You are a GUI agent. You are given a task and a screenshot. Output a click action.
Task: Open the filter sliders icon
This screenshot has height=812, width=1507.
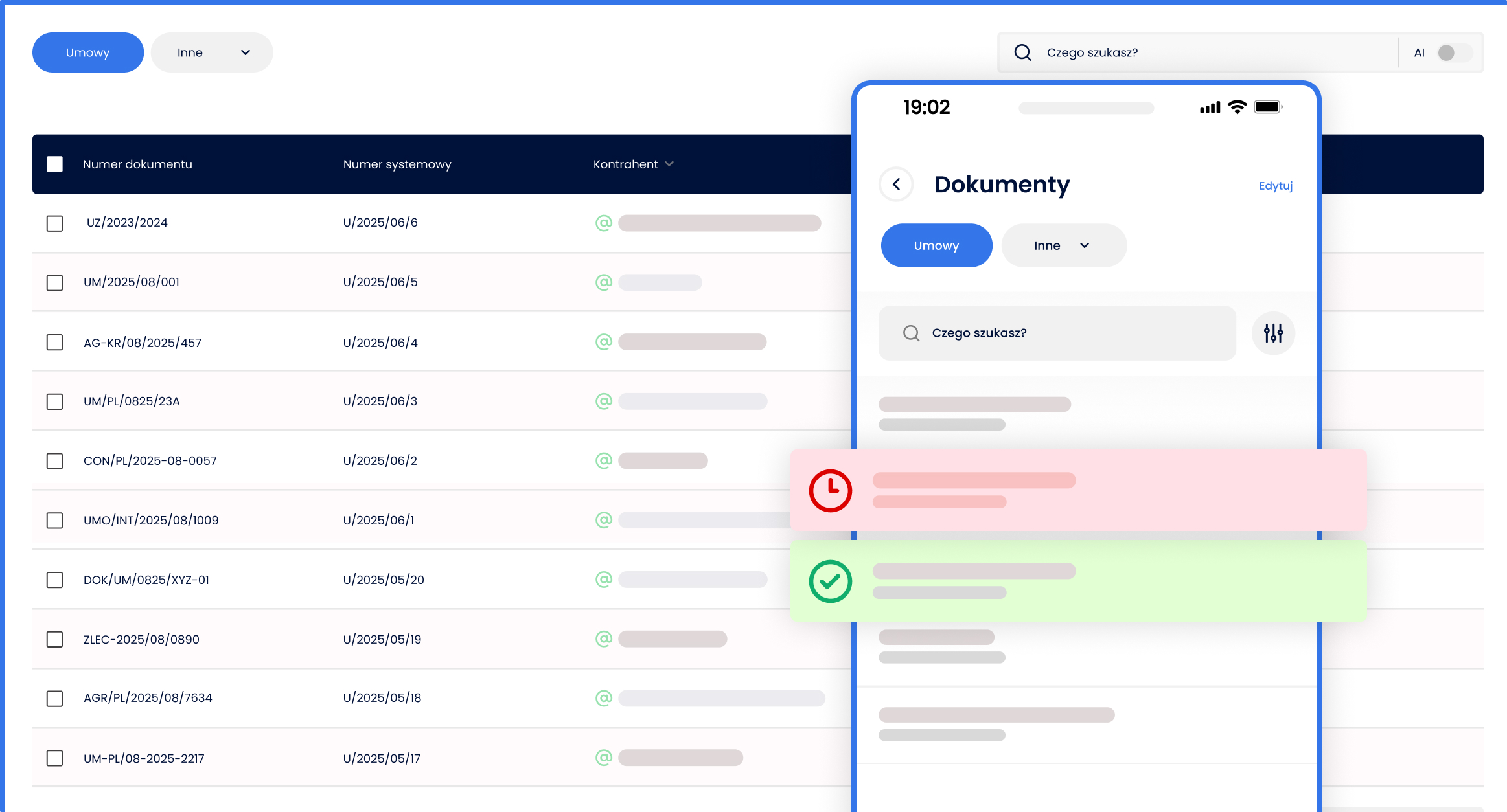click(x=1273, y=333)
